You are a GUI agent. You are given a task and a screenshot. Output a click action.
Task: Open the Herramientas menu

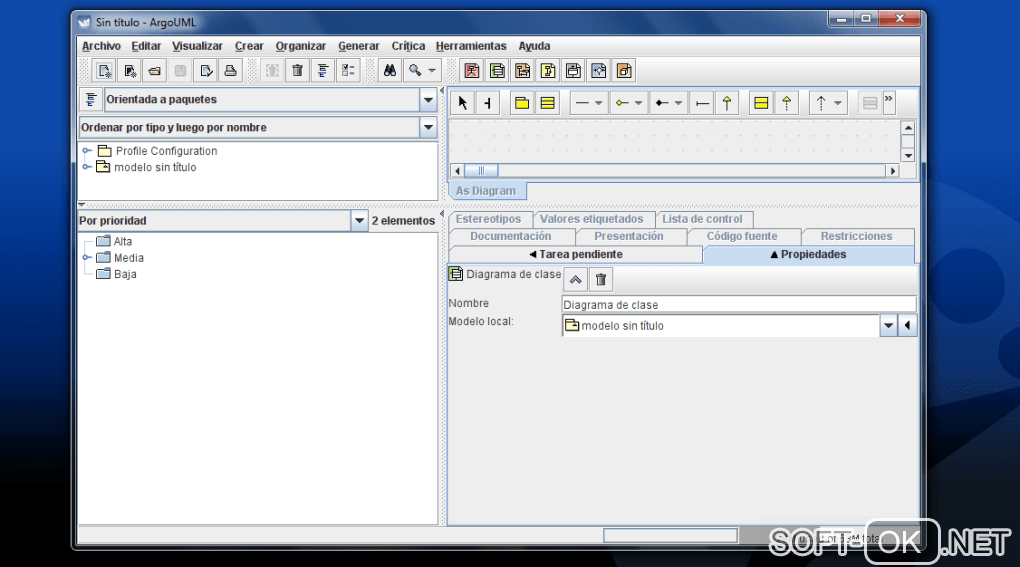click(471, 46)
